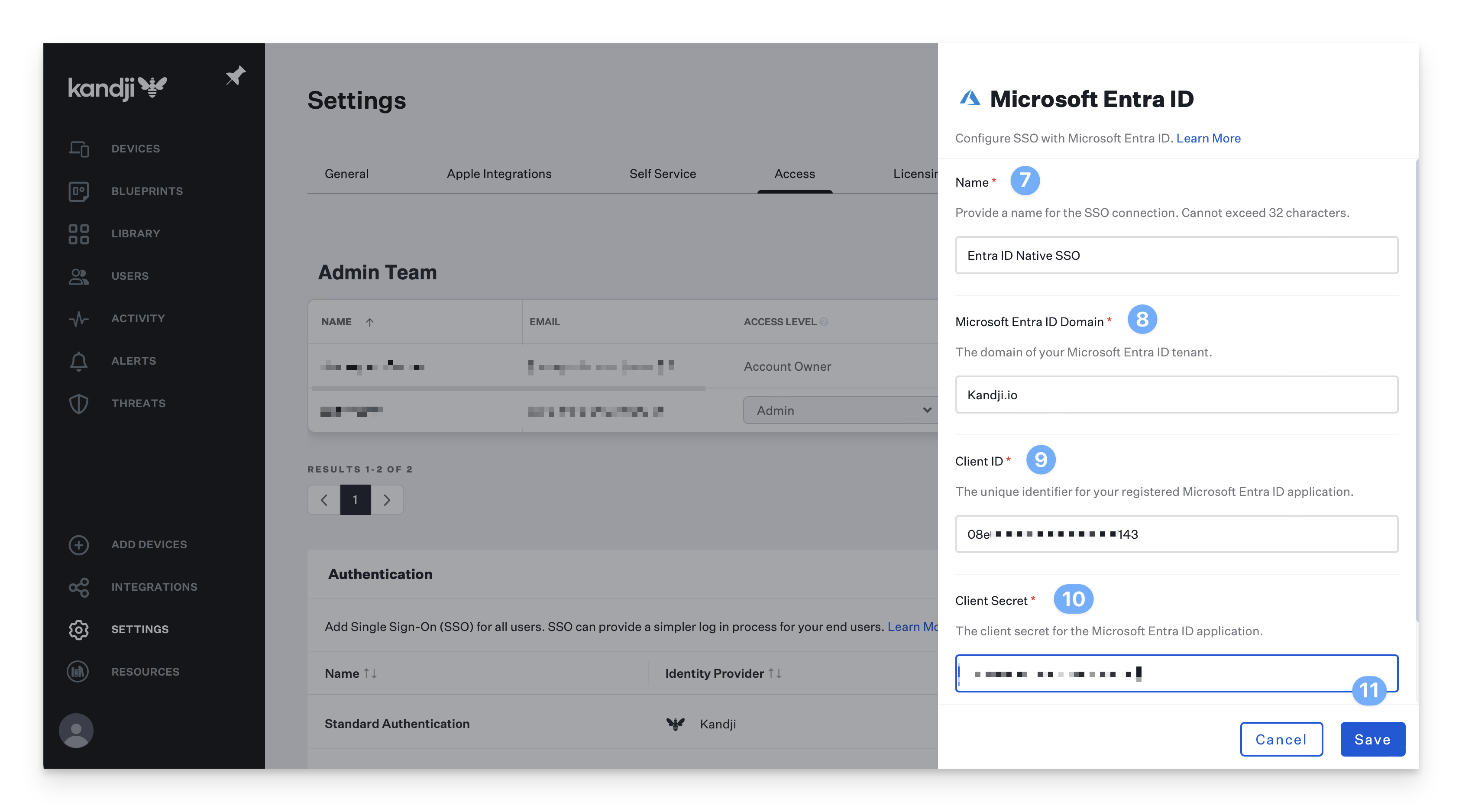
Task: Click the Settings gear icon
Action: pyautogui.click(x=79, y=630)
